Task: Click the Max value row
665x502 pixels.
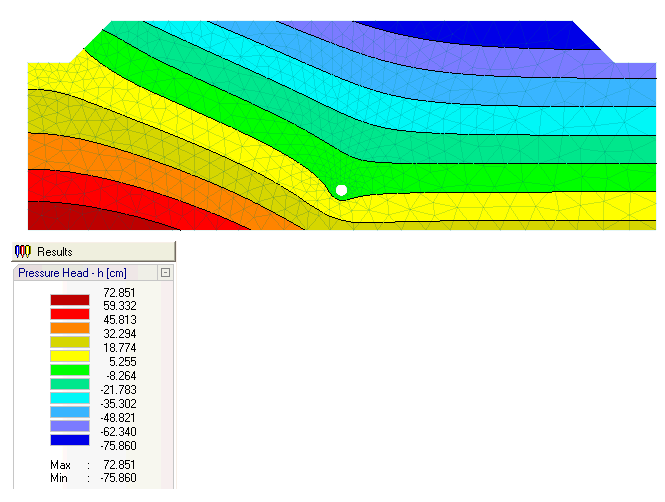Action: 93,465
